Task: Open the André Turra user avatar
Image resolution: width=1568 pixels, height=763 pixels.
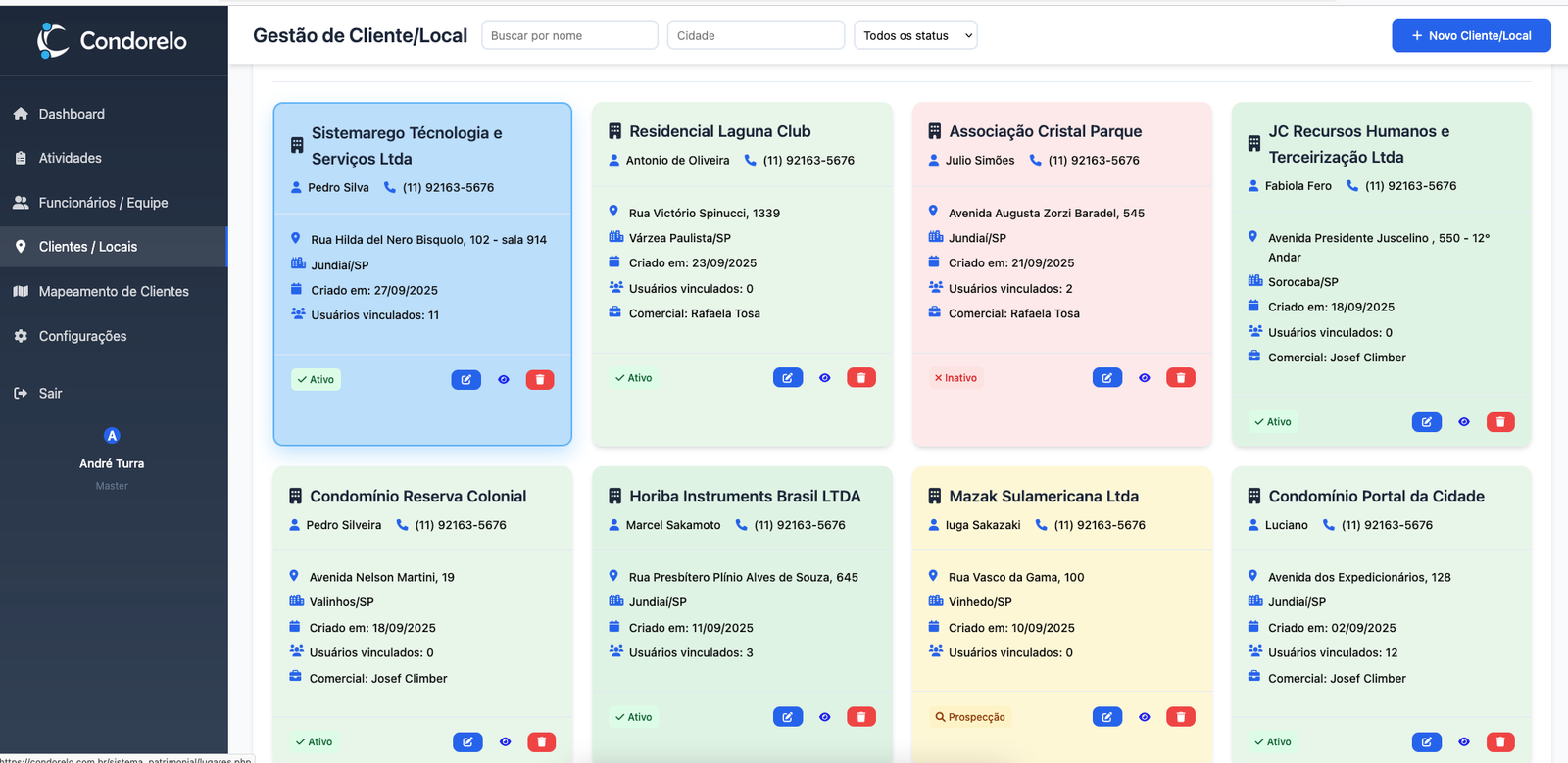Action: (x=112, y=436)
